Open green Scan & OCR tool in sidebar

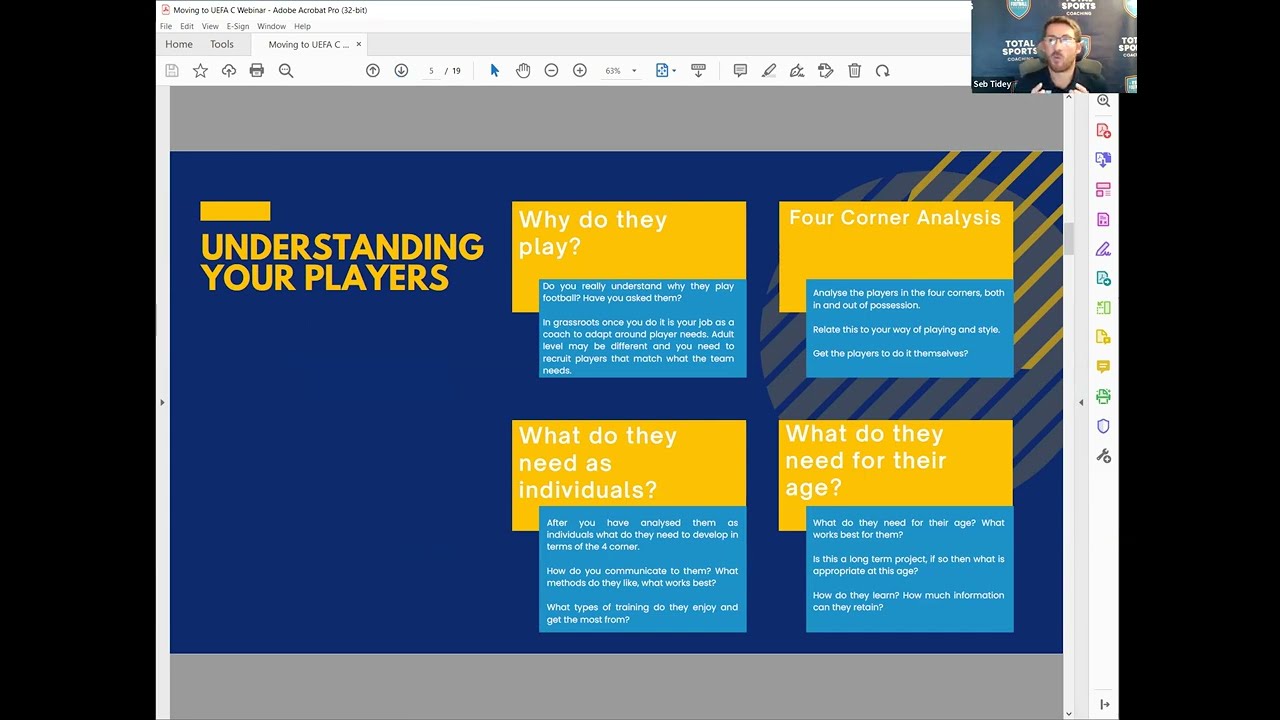1104,396
